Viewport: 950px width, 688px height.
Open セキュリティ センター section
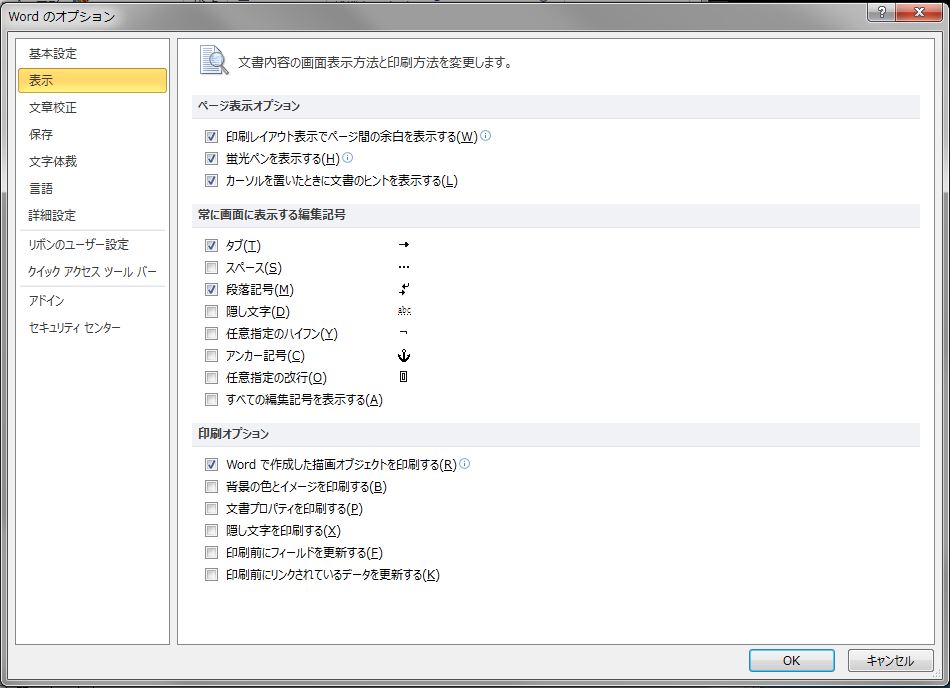tap(75, 328)
